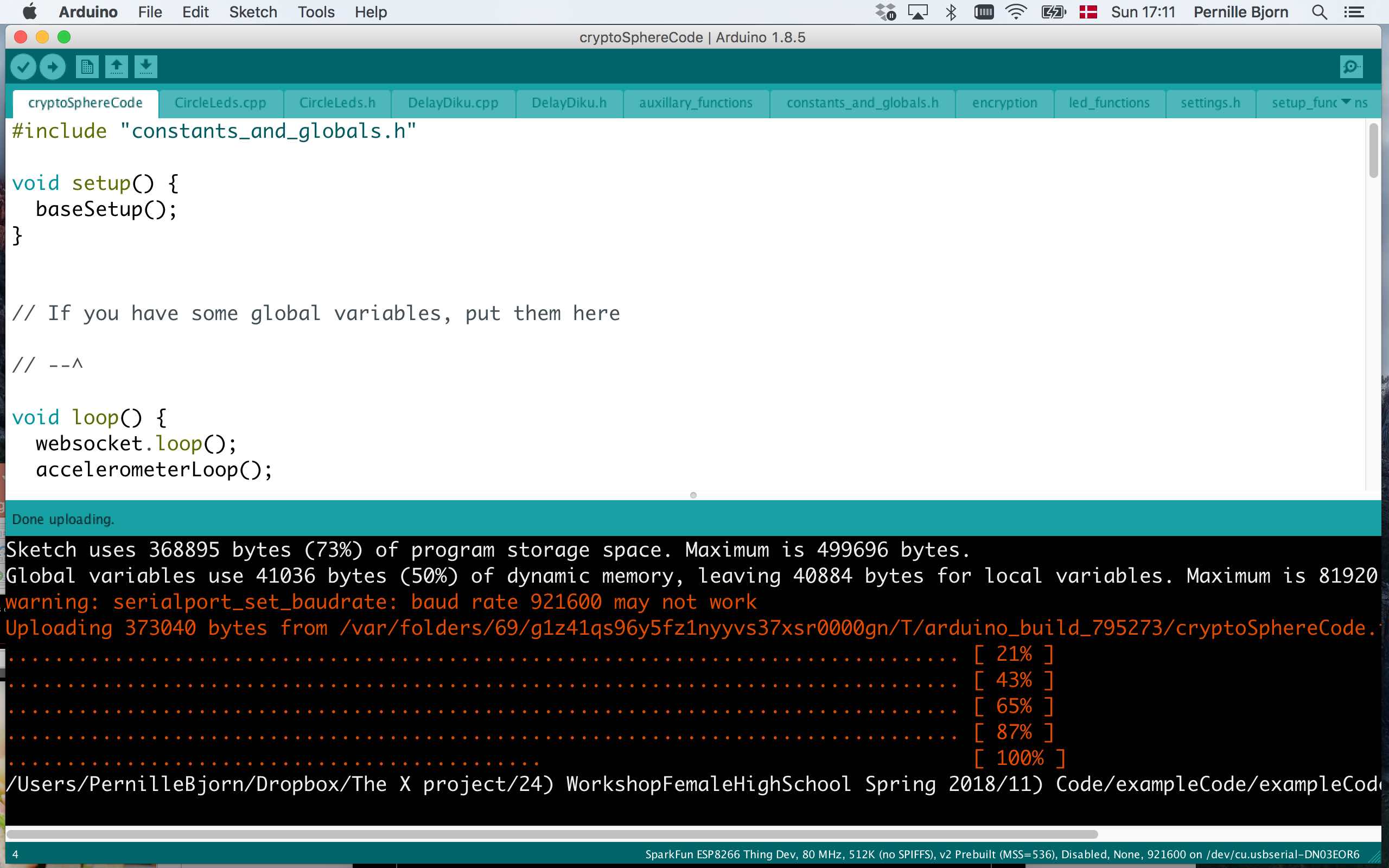Open the Notification Center list icon
The height and width of the screenshot is (868, 1389).
1354,12
